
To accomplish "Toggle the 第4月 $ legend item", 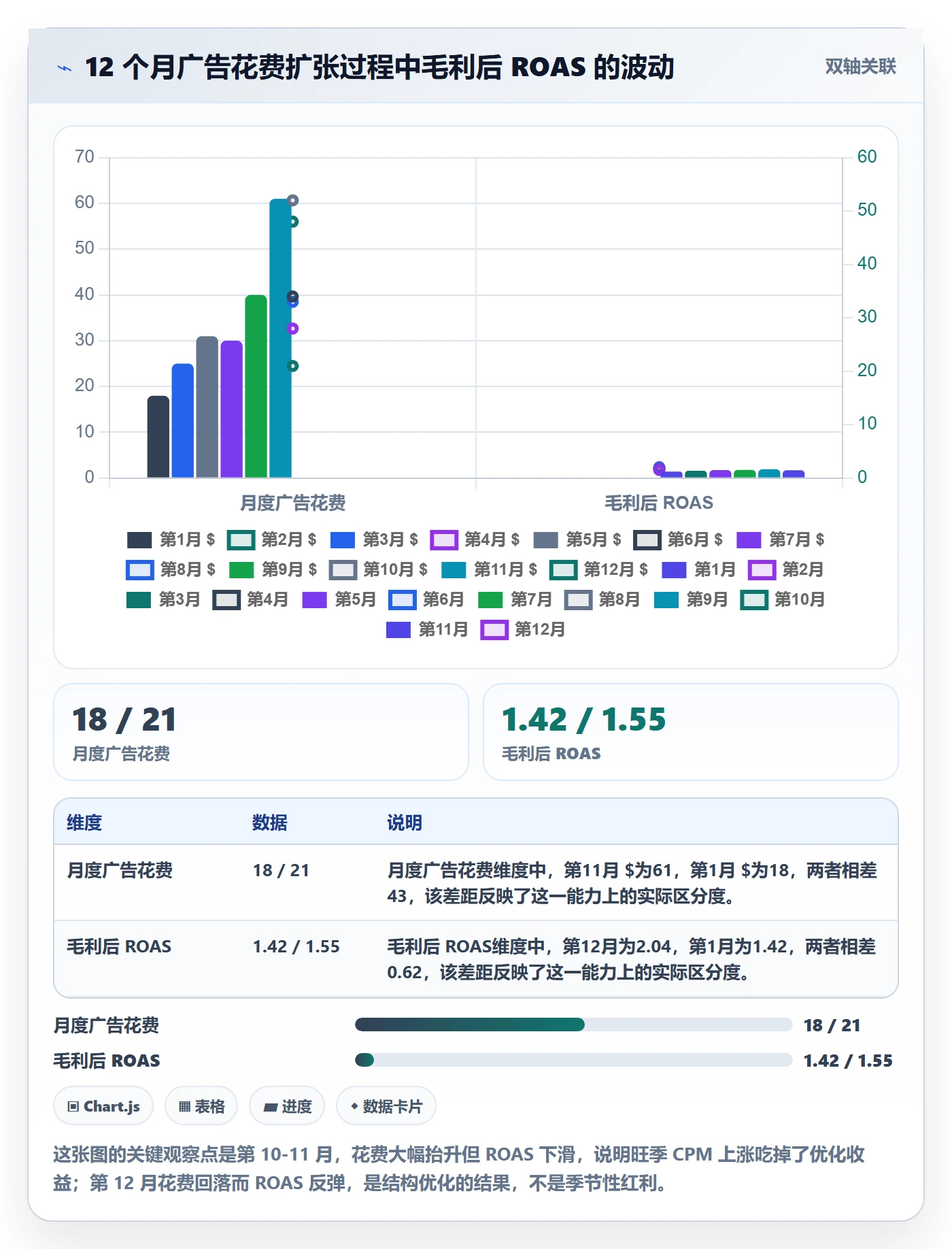I will click(475, 540).
